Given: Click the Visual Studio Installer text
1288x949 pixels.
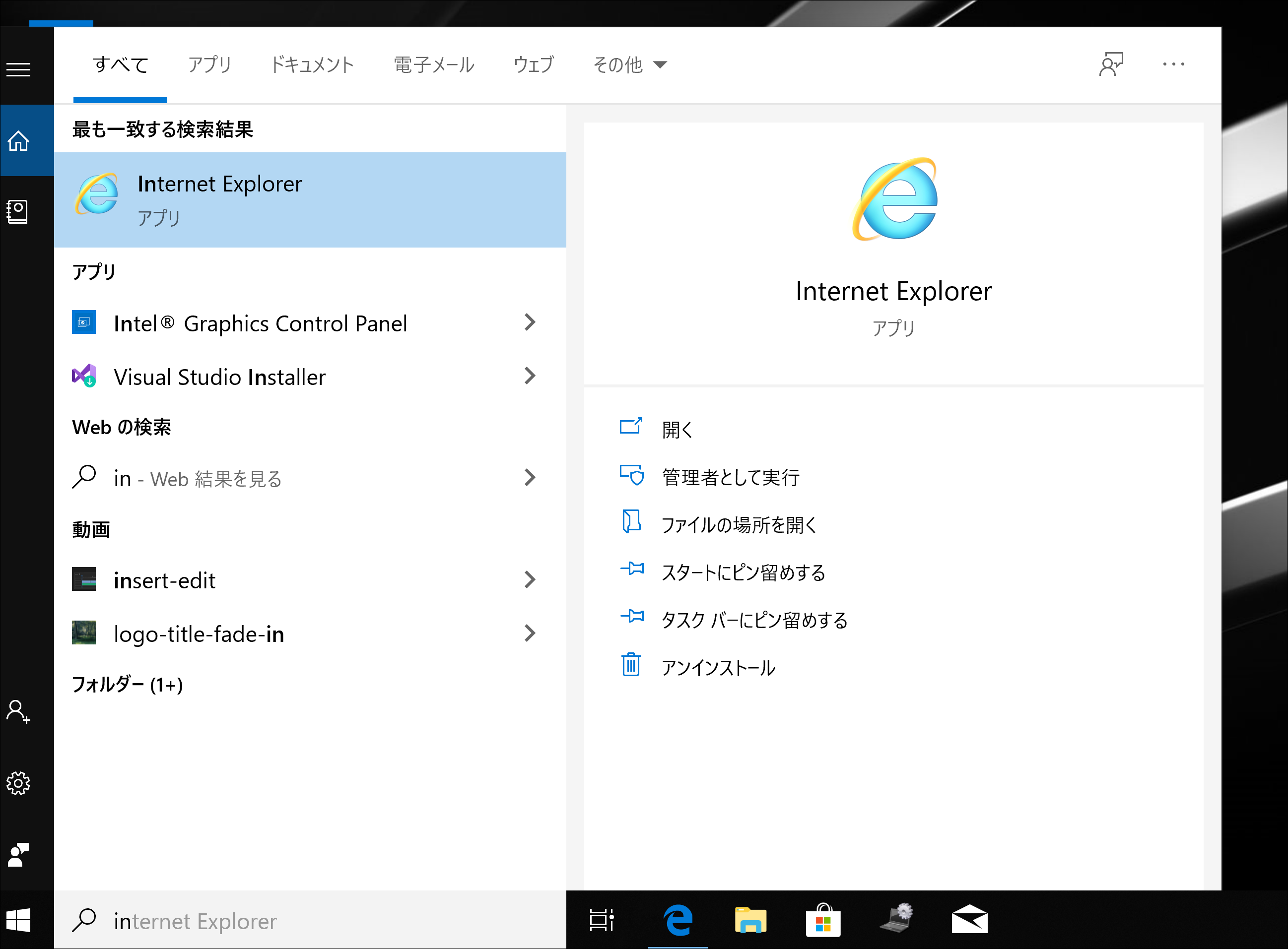Looking at the screenshot, I should 219,377.
